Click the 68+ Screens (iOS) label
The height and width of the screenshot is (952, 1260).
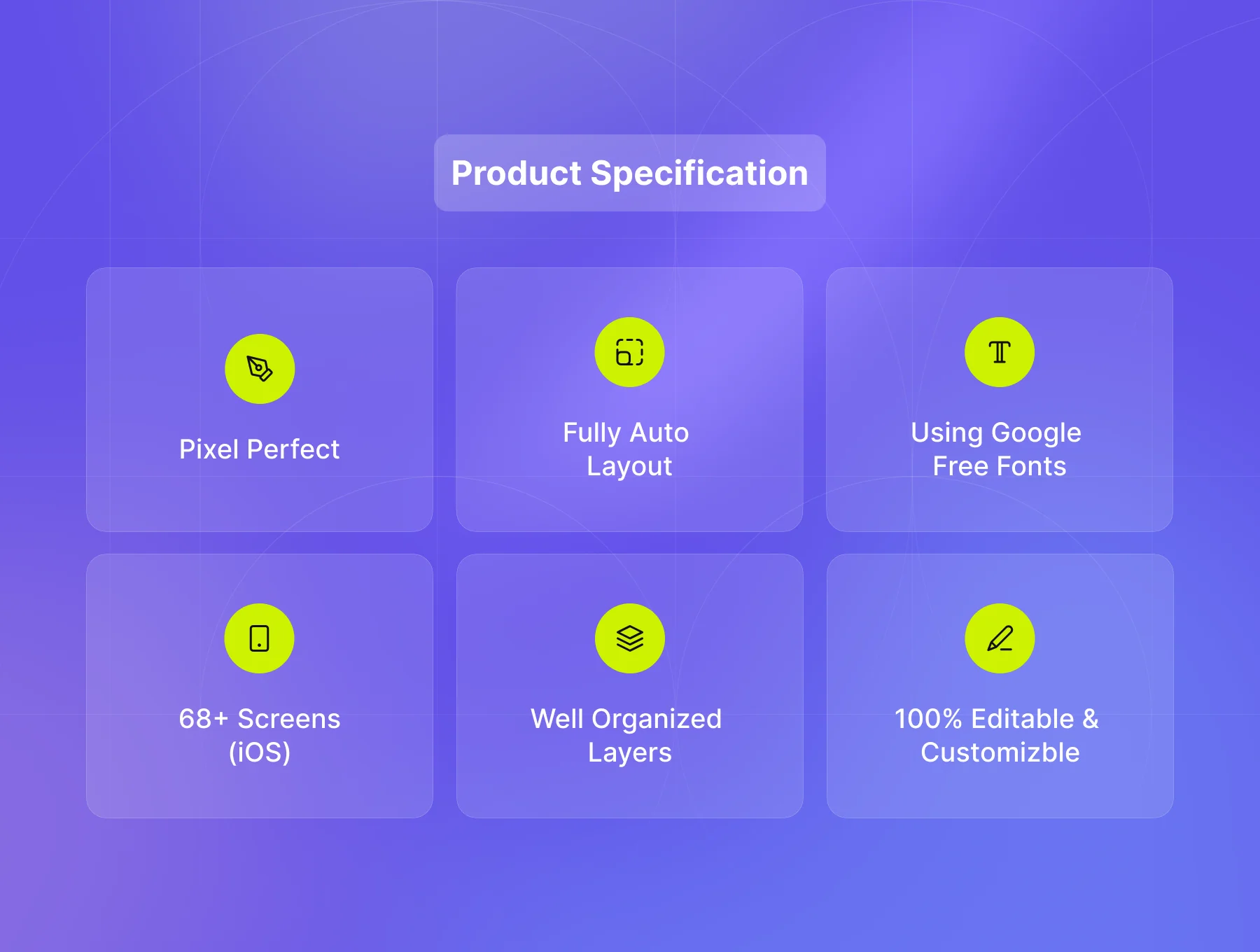coord(260,735)
